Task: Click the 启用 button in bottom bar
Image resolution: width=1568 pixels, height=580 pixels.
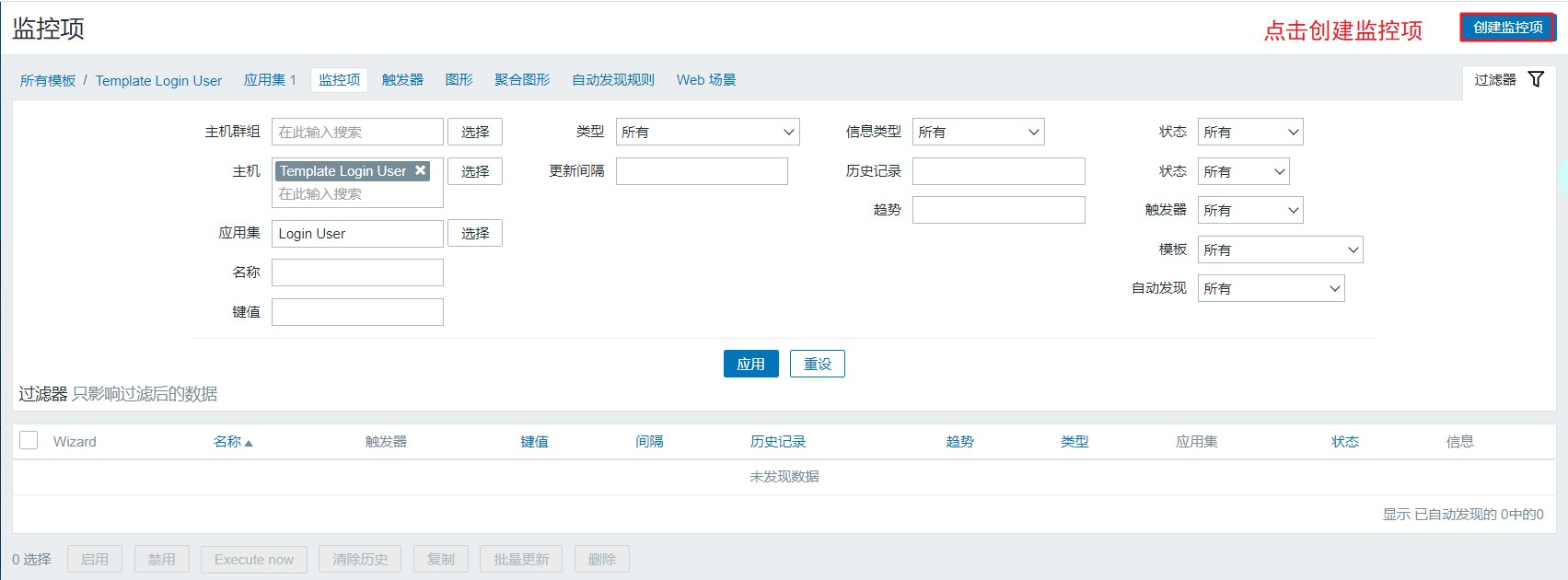Action: (x=95, y=559)
